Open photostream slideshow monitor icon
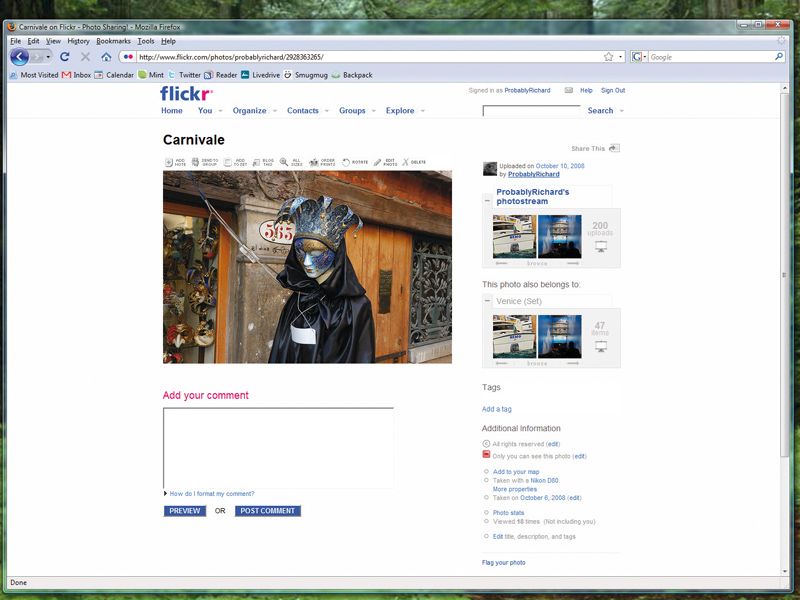This screenshot has width=800, height=600. [601, 247]
